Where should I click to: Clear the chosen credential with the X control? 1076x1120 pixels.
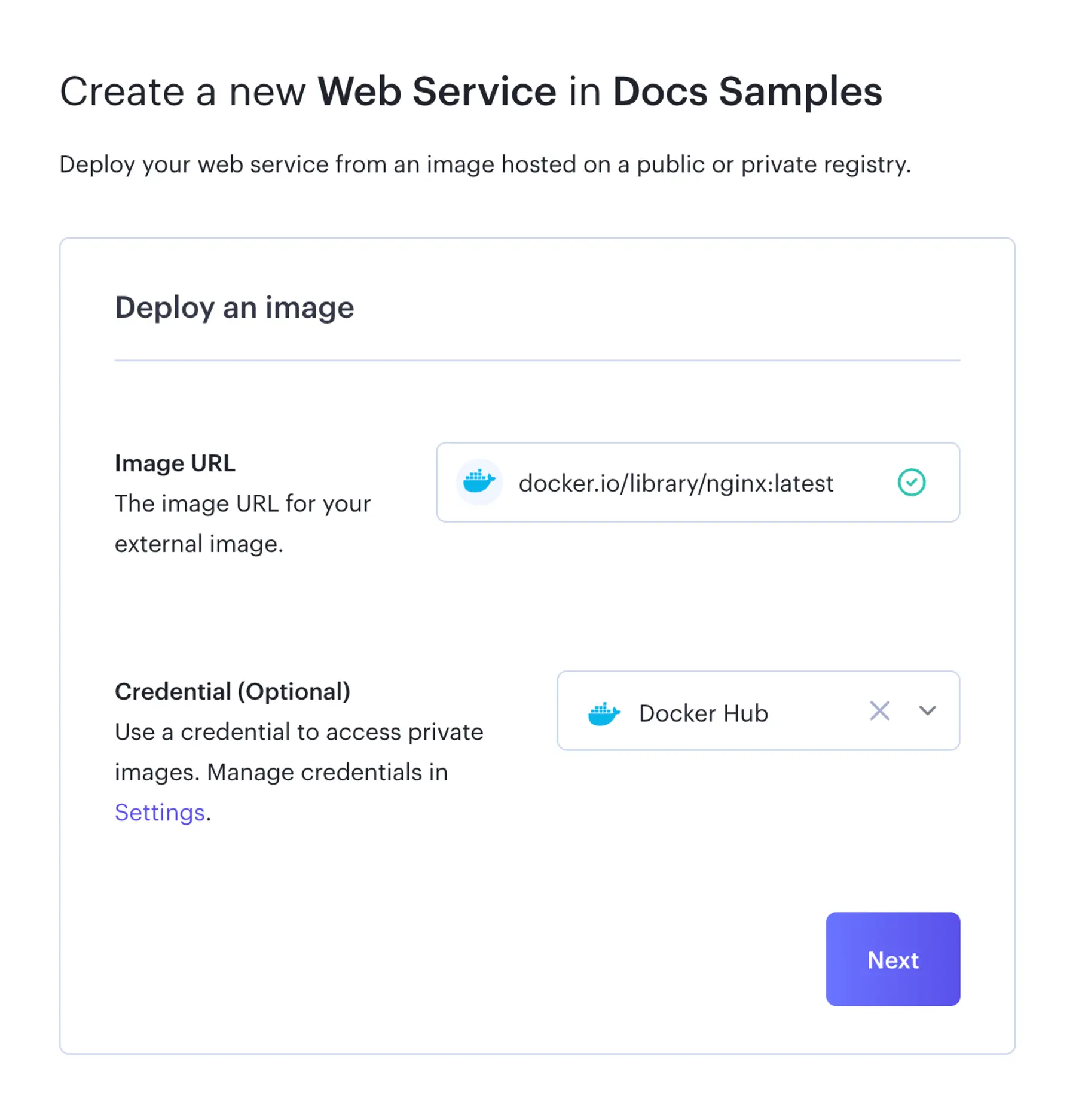tap(879, 711)
